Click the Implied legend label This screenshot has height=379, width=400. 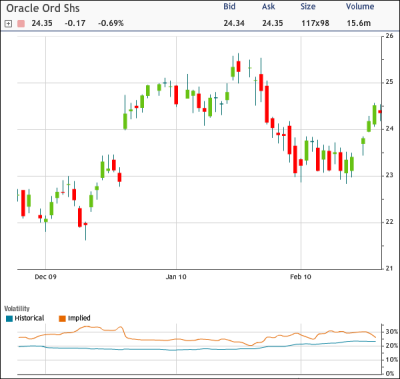coord(79,318)
